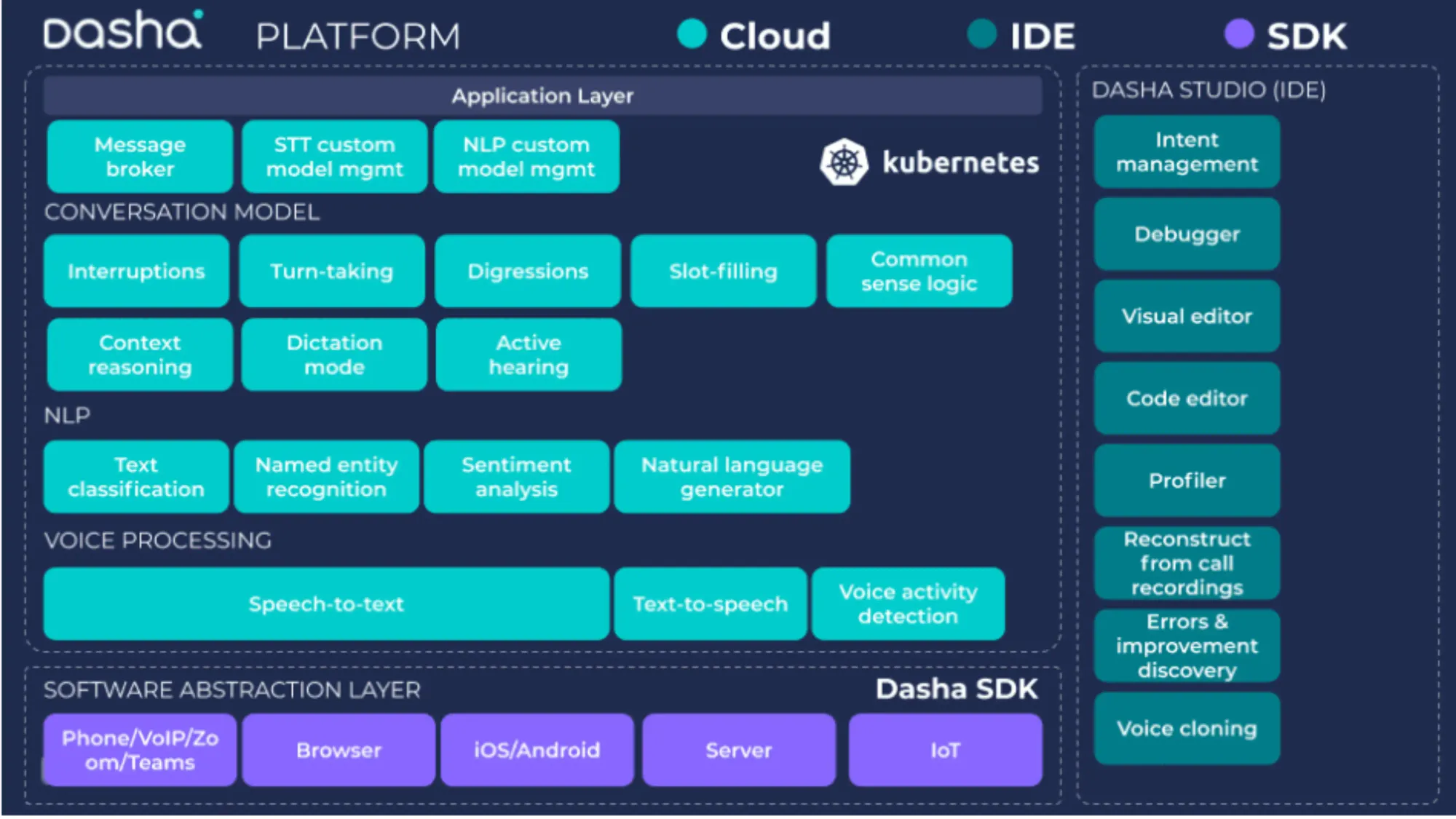The width and height of the screenshot is (1456, 819).
Task: Click the purple SDK legend dot
Action: click(x=1239, y=33)
